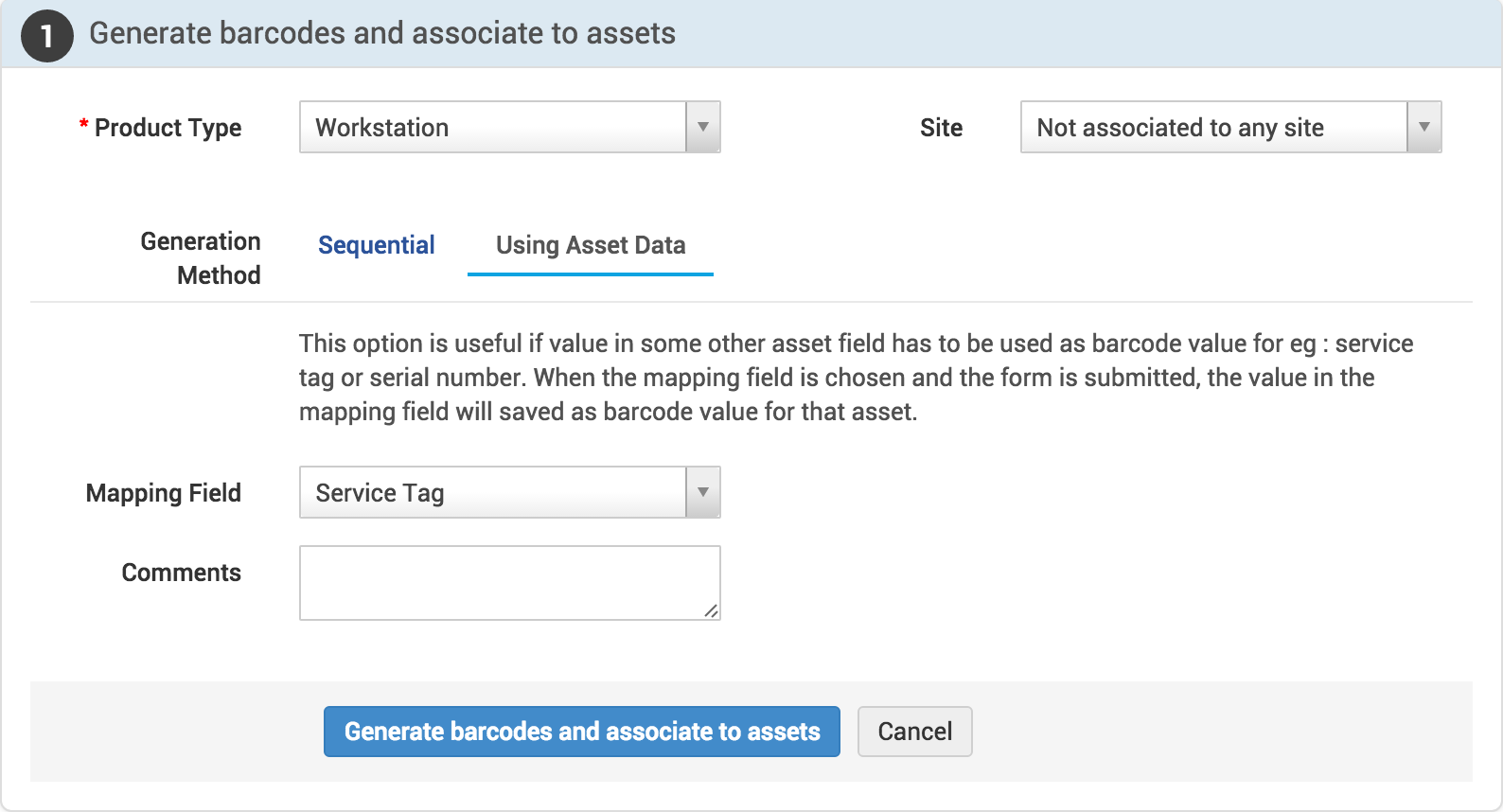Click inside the Comments text area
The width and height of the screenshot is (1503, 812).
pyautogui.click(x=509, y=581)
